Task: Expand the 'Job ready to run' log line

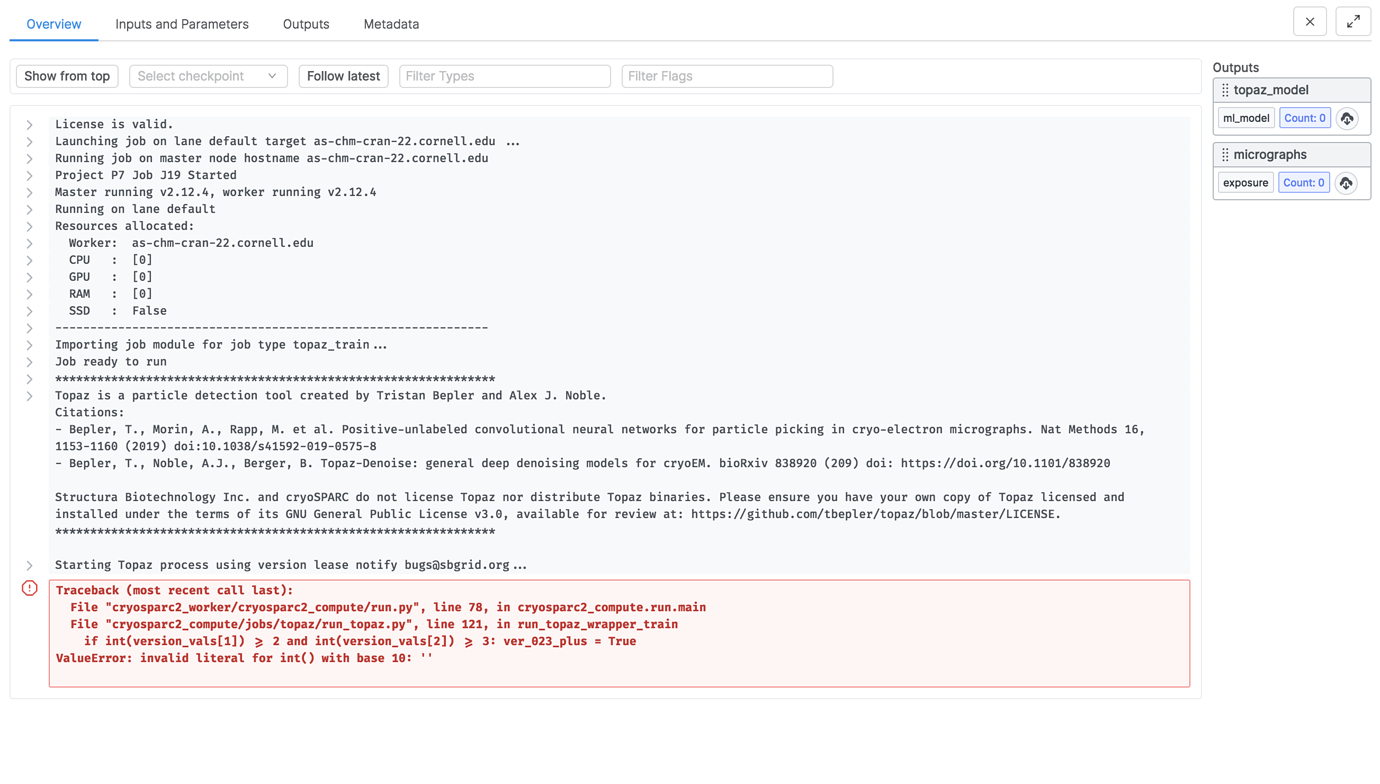Action: pos(29,362)
